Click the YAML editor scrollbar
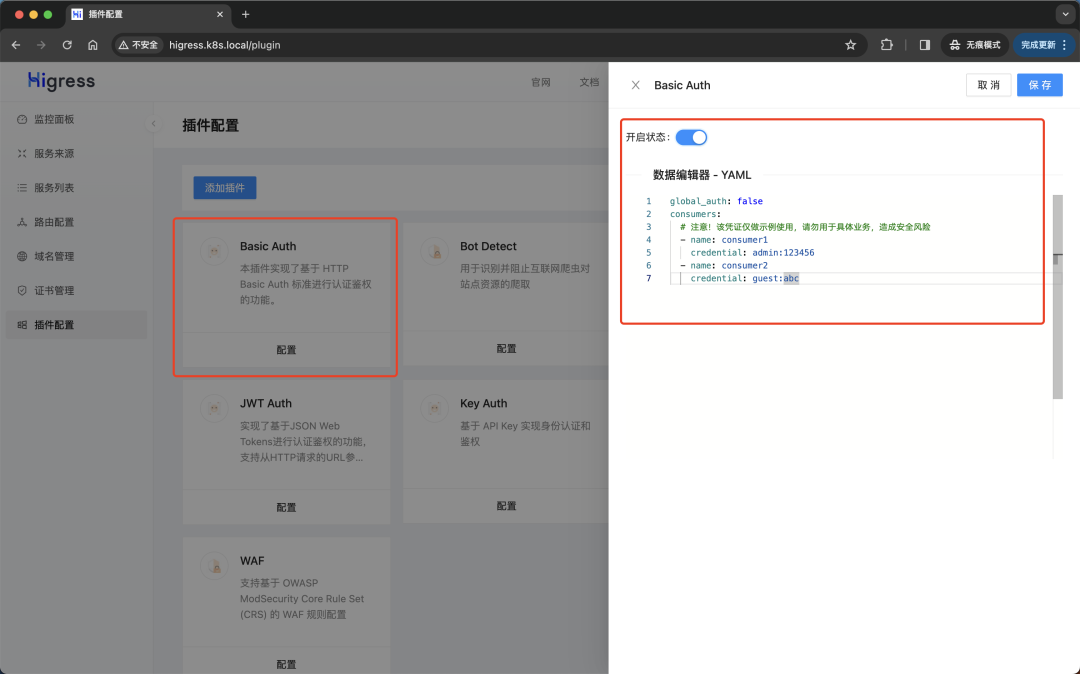This screenshot has width=1080, height=674. pos(1057,297)
